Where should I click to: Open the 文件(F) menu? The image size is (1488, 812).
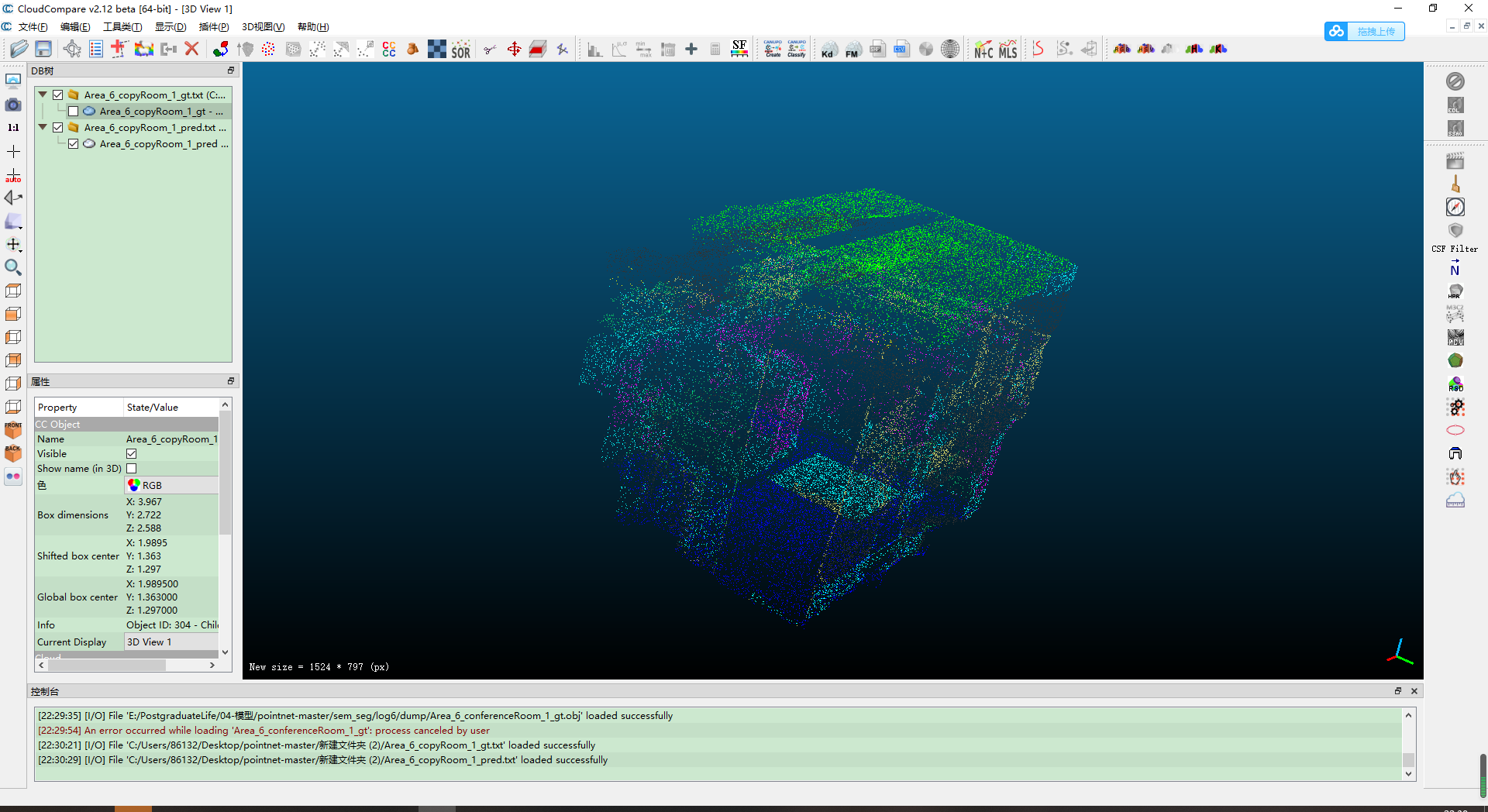[33, 27]
